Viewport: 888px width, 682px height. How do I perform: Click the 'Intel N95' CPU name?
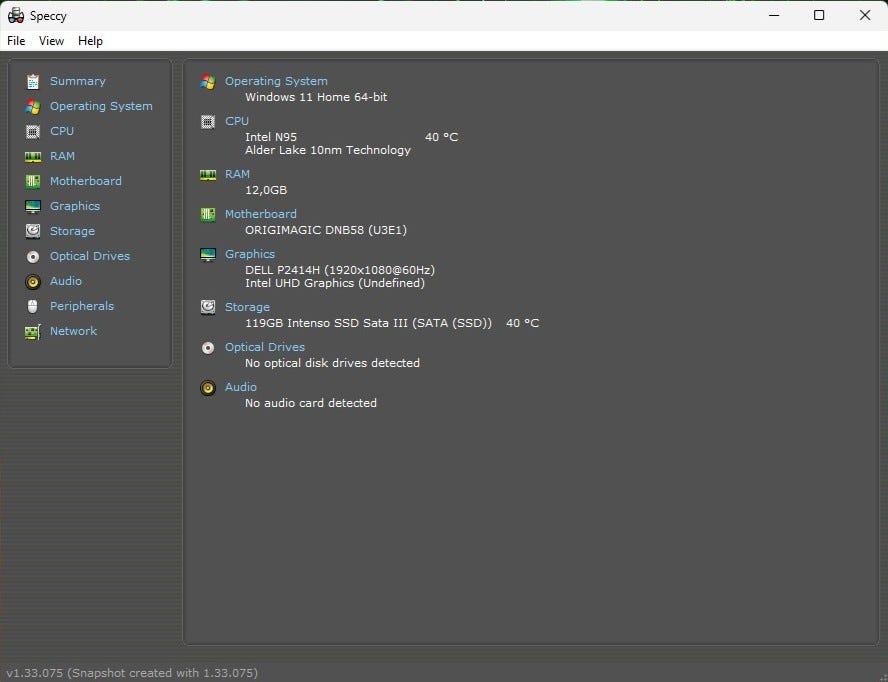(x=271, y=137)
